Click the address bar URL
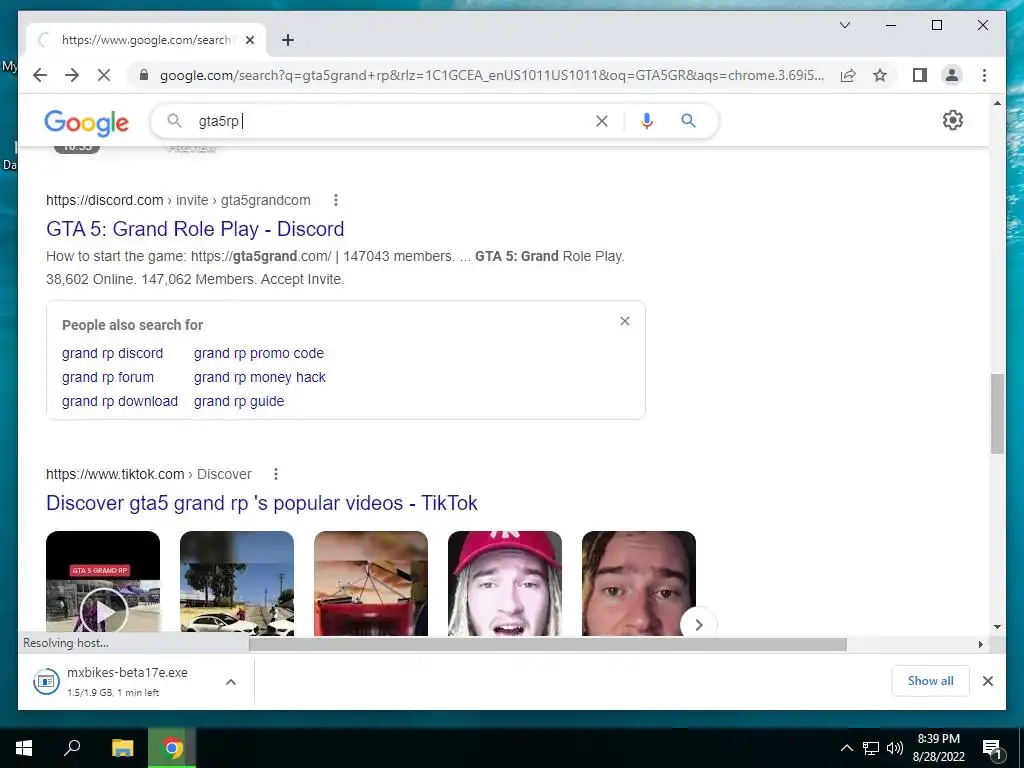The width and height of the screenshot is (1024, 768). click(491, 75)
